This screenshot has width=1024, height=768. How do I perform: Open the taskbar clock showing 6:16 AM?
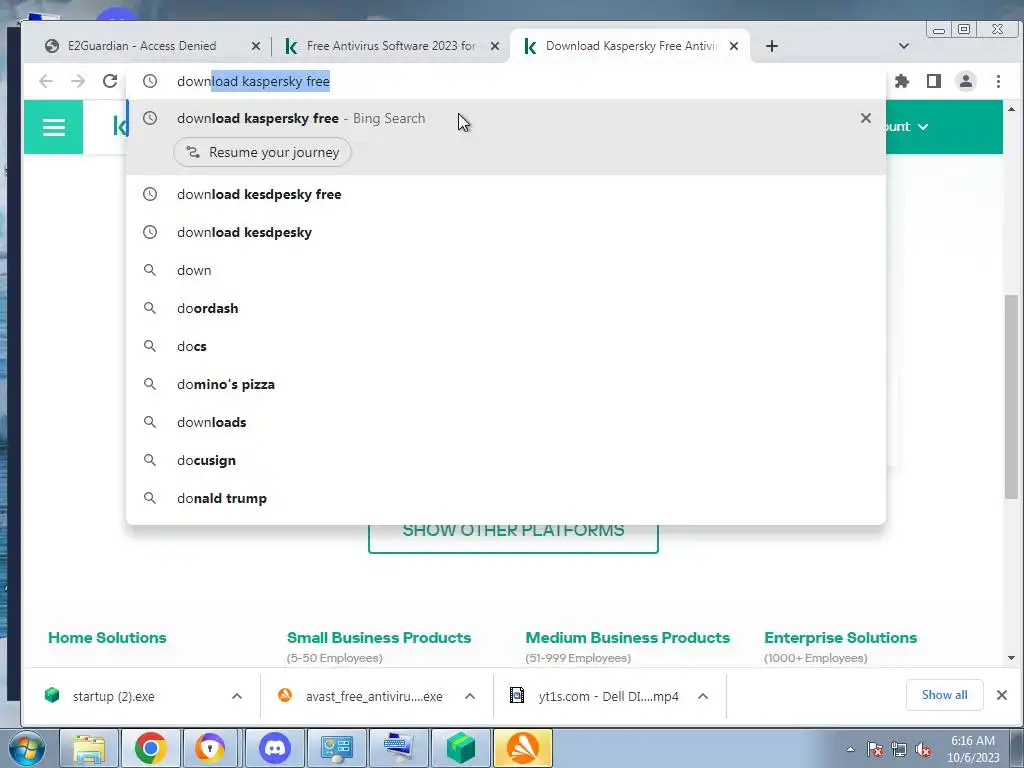pos(973,749)
